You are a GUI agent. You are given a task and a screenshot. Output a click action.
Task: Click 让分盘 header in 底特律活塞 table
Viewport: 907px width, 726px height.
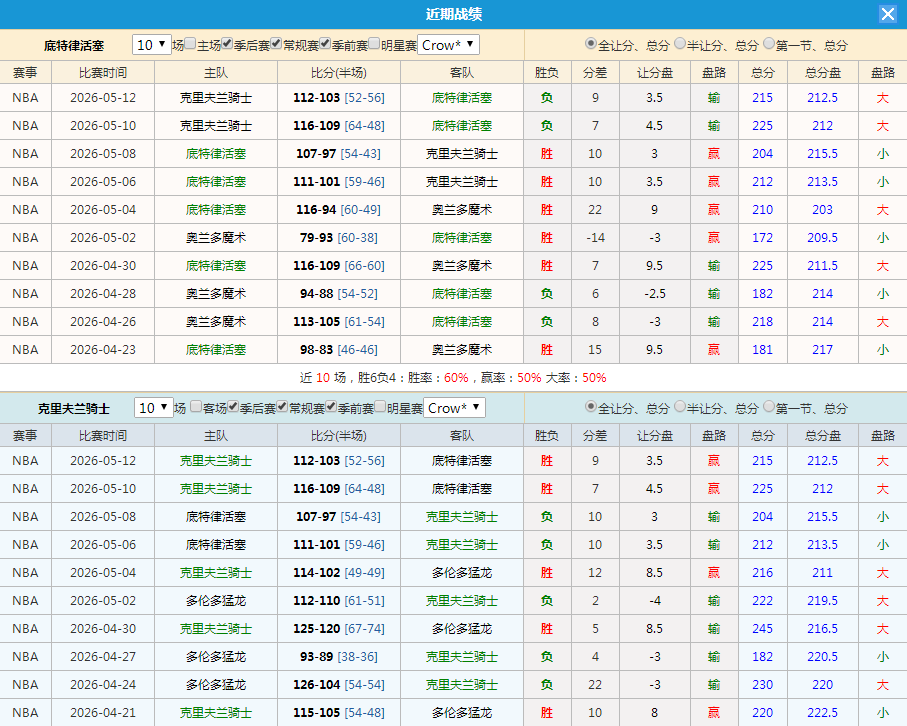655,73
